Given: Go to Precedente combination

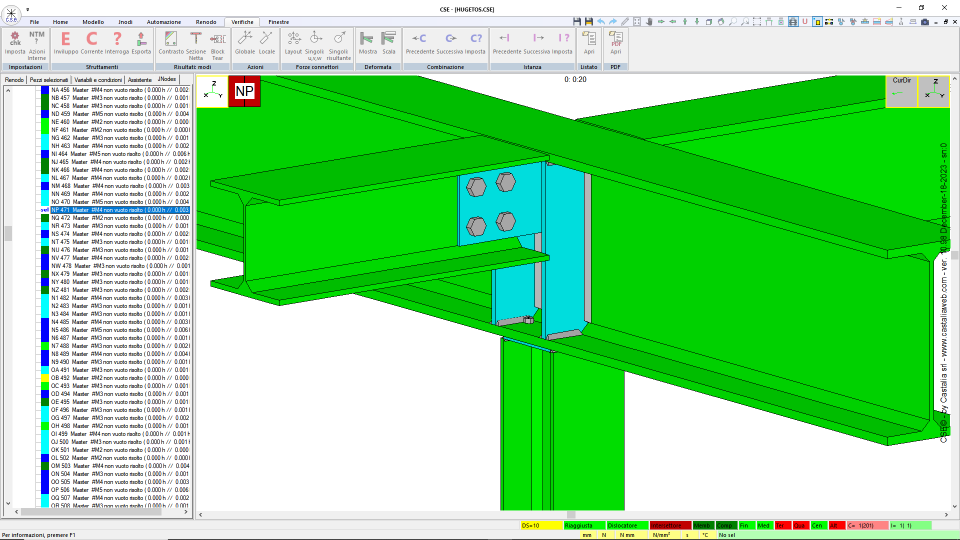Looking at the screenshot, I should [x=419, y=43].
